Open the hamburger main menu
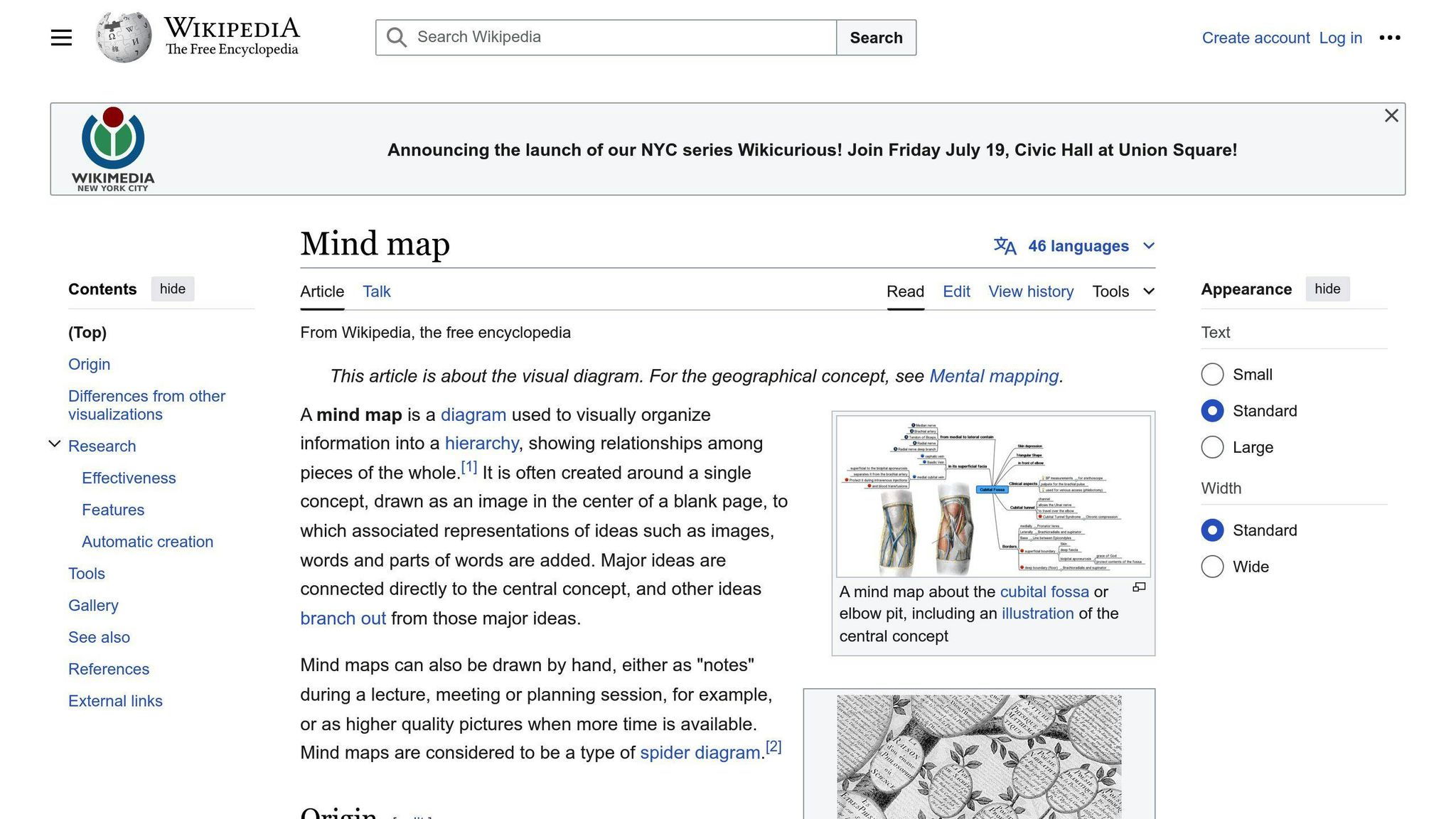The height and width of the screenshot is (819, 1456). click(61, 37)
